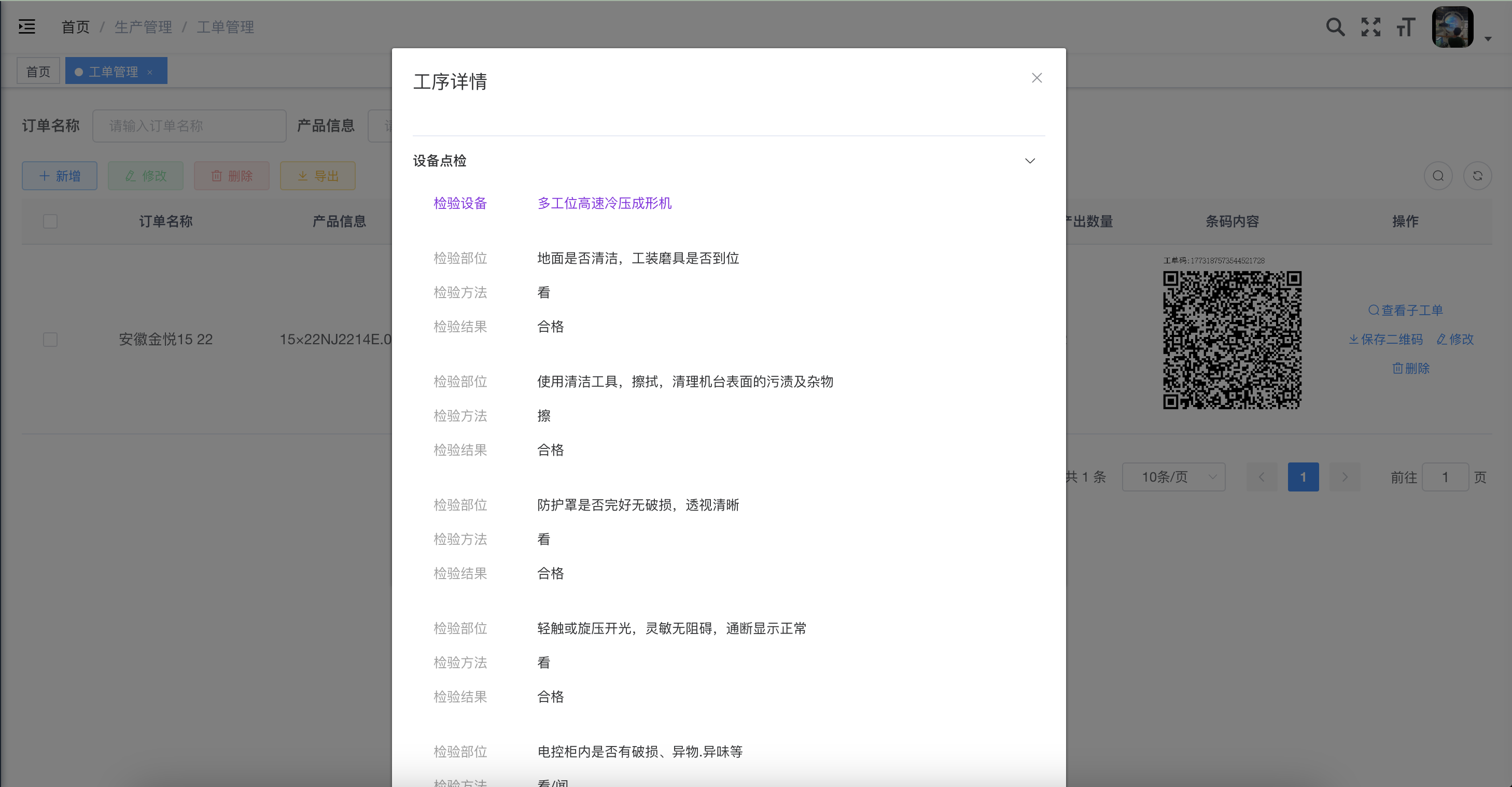Click the 新增 button
Image resolution: width=1512 pixels, height=787 pixels.
[59, 175]
